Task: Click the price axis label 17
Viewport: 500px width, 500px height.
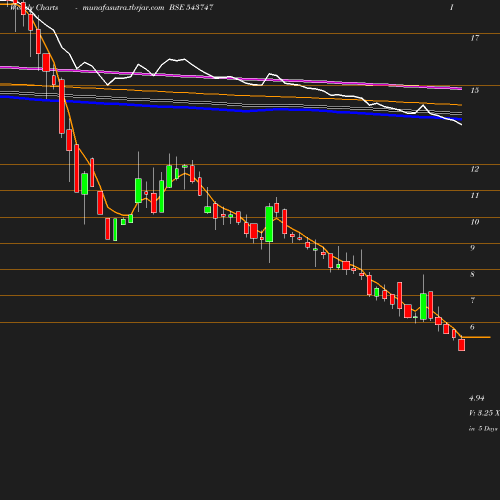Action: [475, 38]
